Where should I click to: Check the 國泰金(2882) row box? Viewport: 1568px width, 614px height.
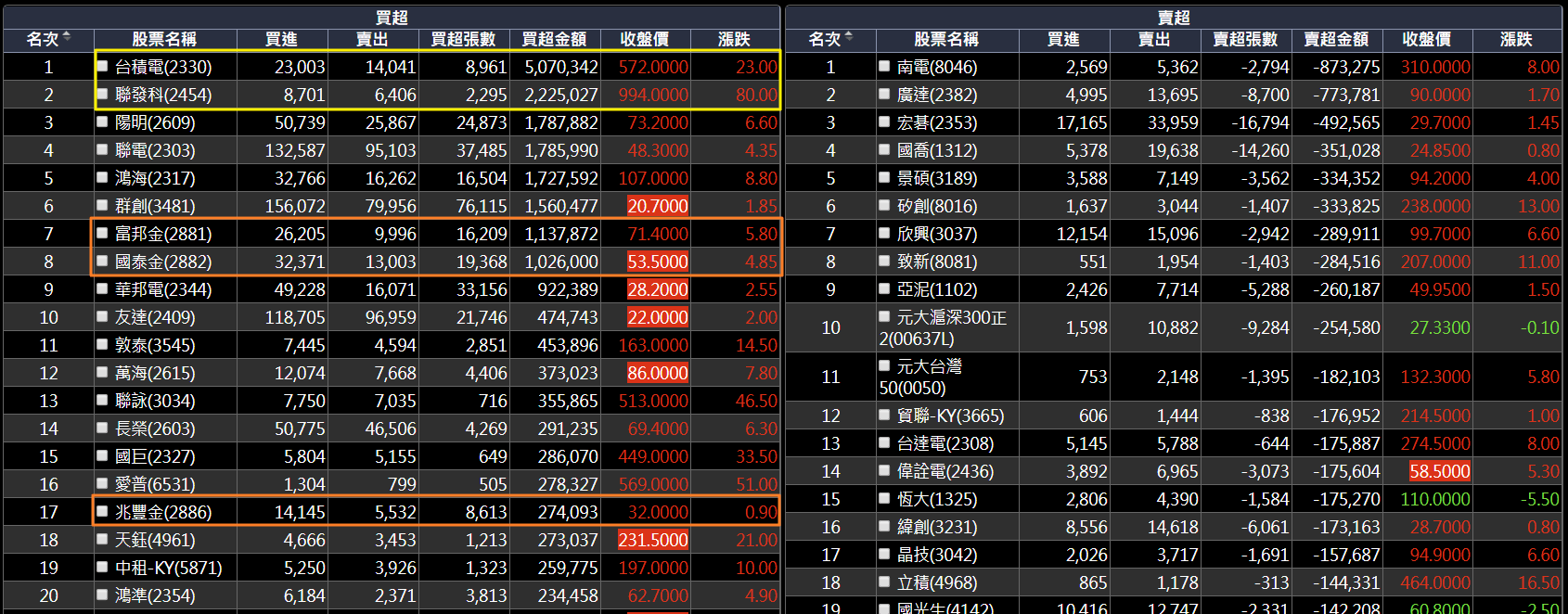(103, 261)
